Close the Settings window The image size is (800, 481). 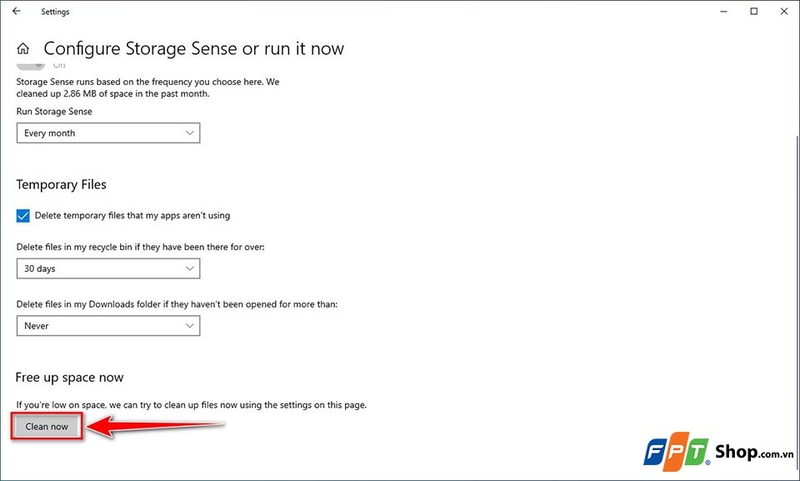point(784,11)
